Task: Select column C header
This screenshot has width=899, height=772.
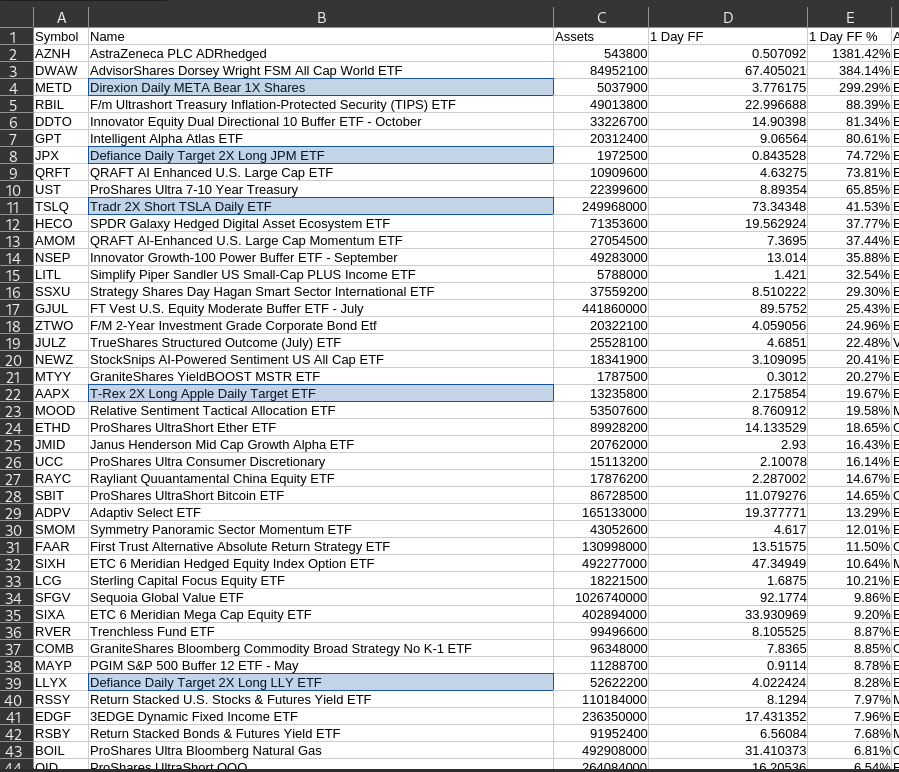Action: (601, 18)
